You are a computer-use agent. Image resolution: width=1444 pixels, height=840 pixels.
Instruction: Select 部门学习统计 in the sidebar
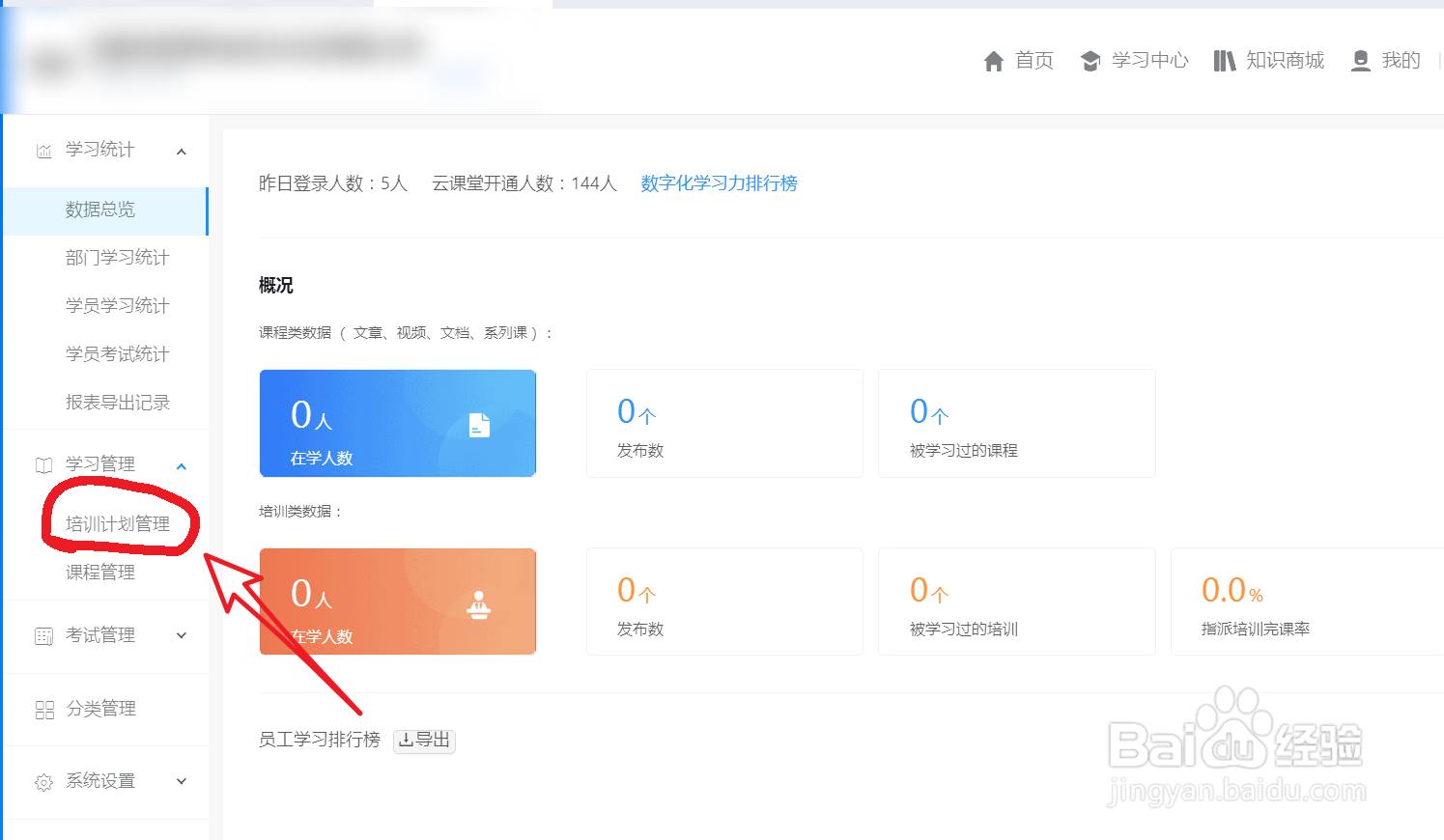click(117, 258)
